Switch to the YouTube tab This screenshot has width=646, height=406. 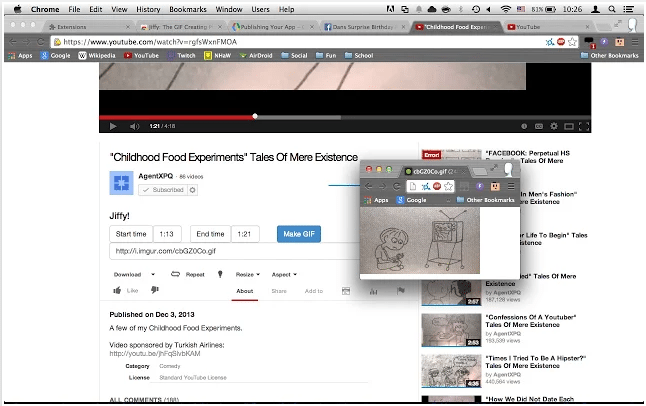pos(548,27)
